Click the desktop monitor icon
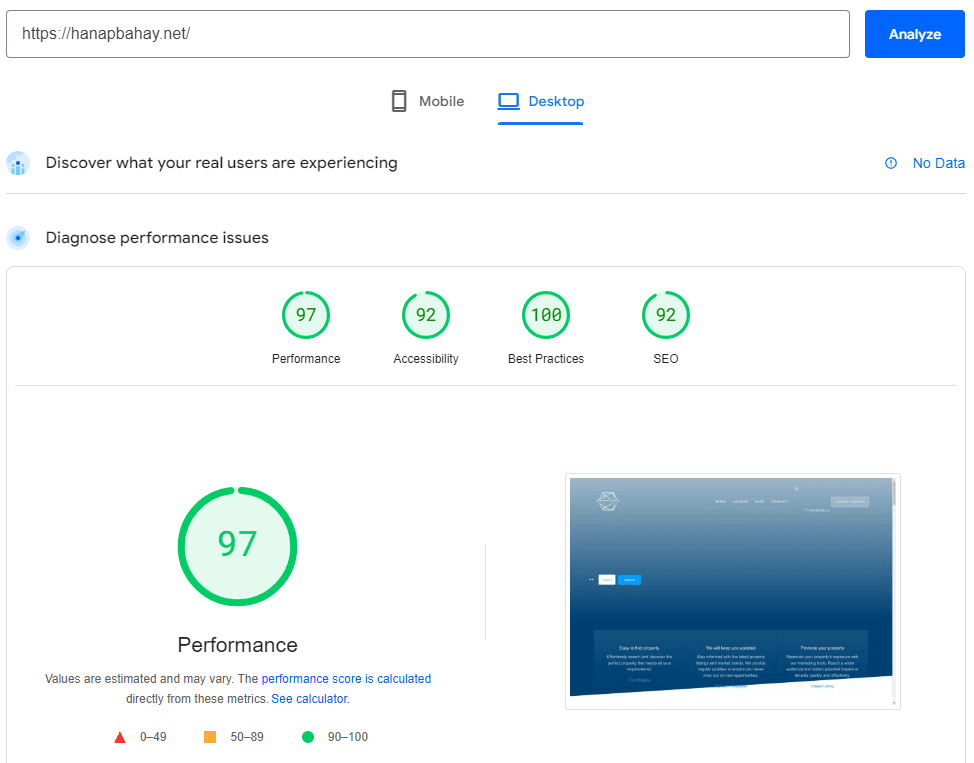The width and height of the screenshot is (974, 763). click(x=509, y=101)
